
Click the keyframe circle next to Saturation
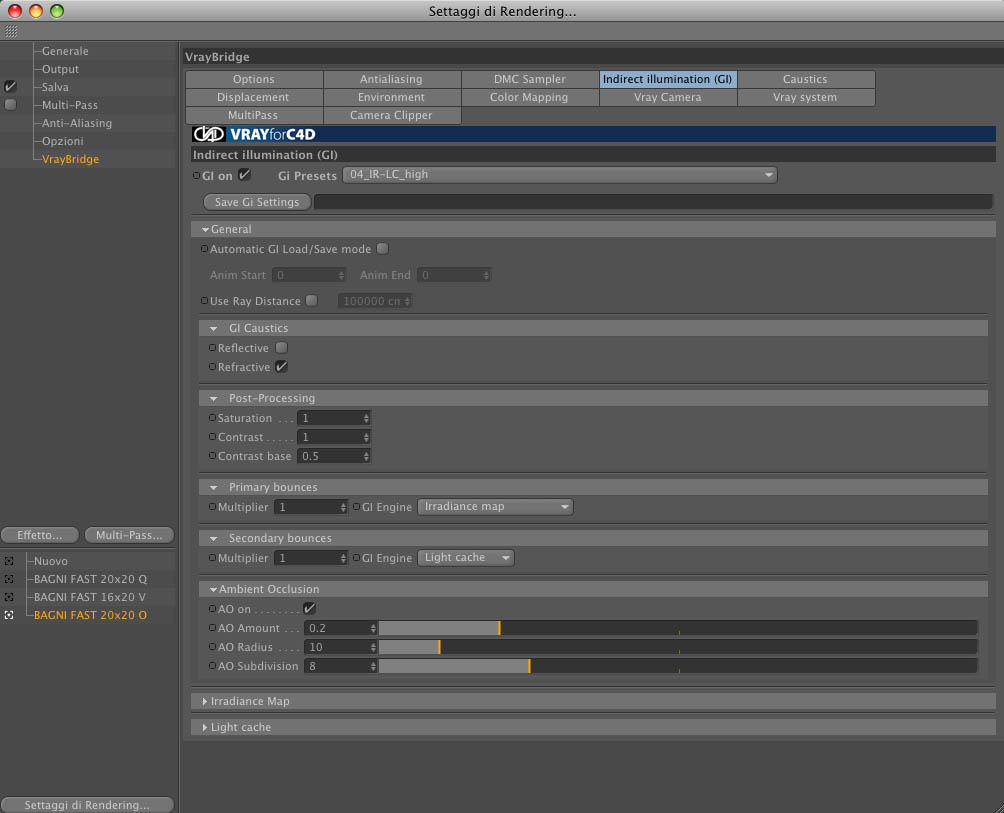(x=212, y=417)
